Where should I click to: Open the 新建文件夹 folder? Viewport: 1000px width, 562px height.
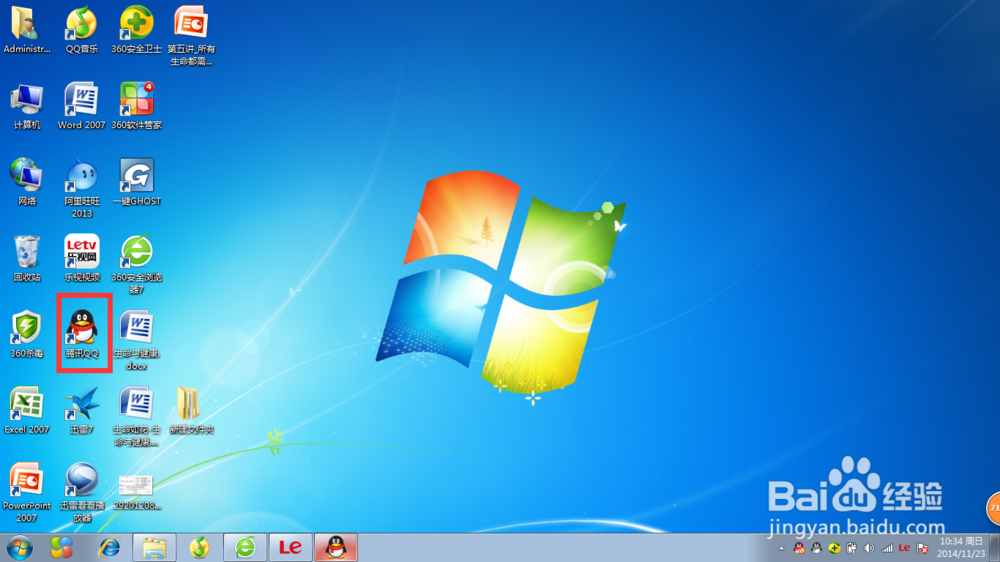click(x=191, y=410)
